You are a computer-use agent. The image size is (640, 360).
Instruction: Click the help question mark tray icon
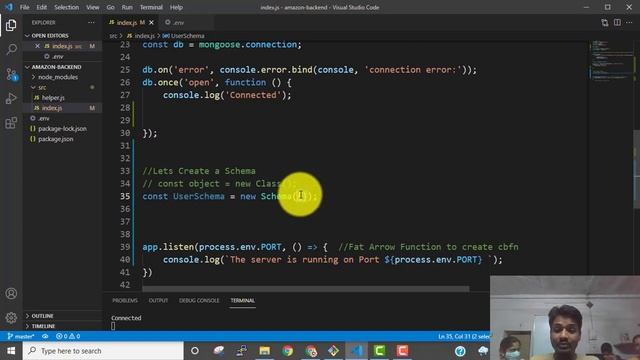(x=460, y=351)
